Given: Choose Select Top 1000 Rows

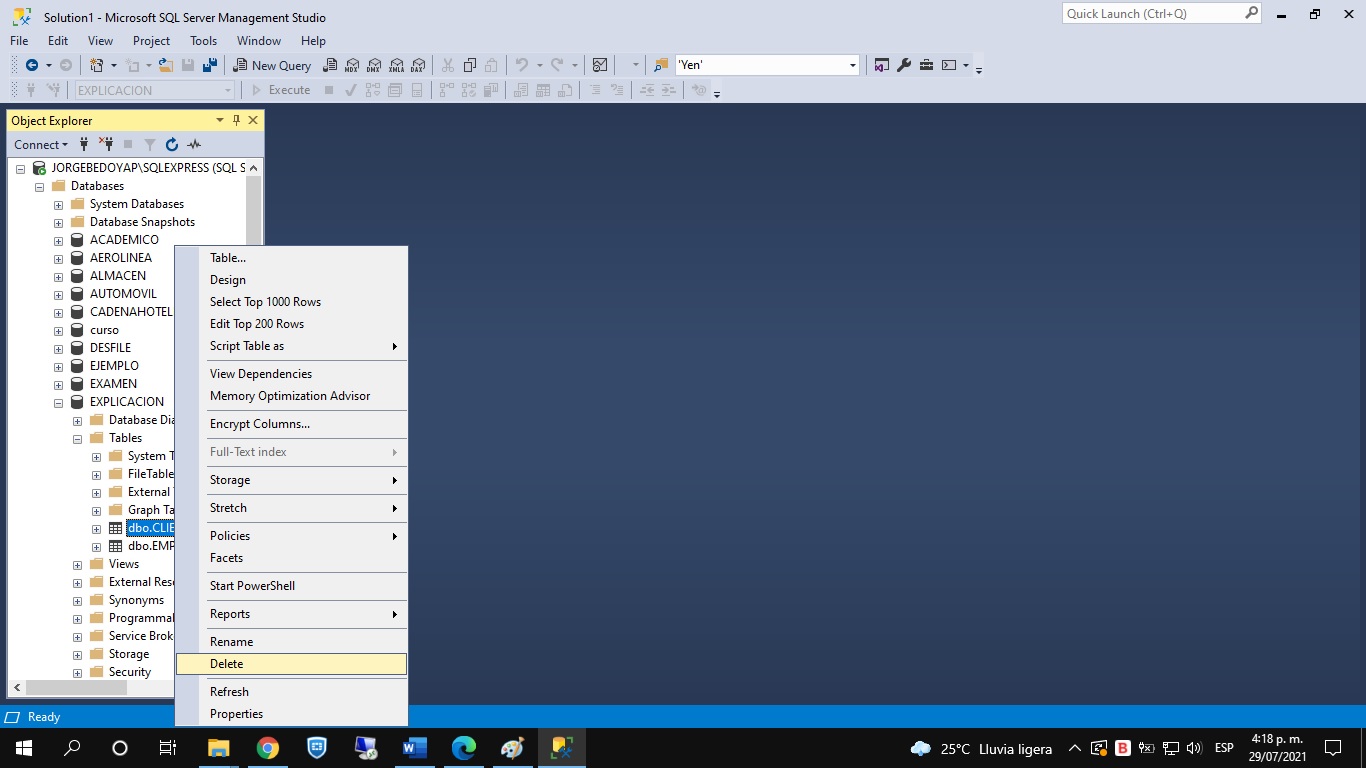Looking at the screenshot, I should (291, 302).
